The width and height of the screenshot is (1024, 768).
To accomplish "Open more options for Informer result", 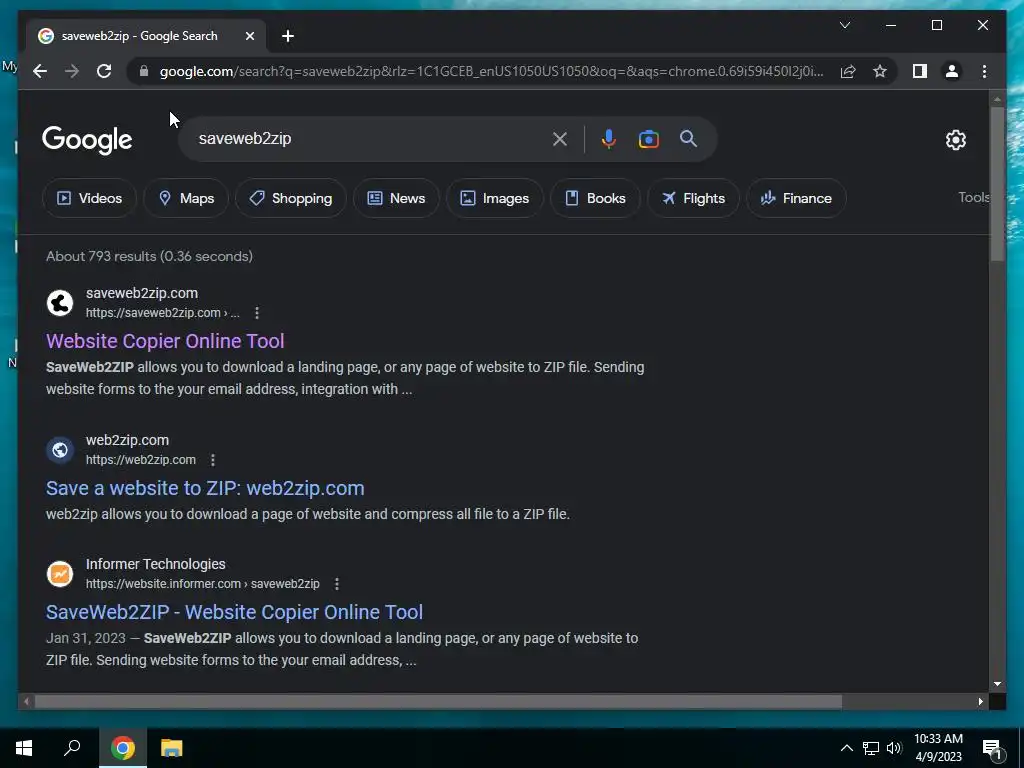I will coord(337,584).
